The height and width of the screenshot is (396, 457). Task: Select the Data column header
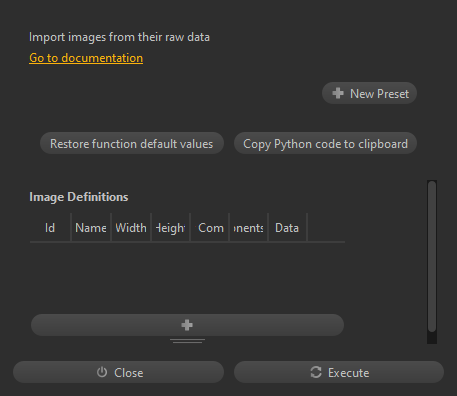tap(287, 228)
